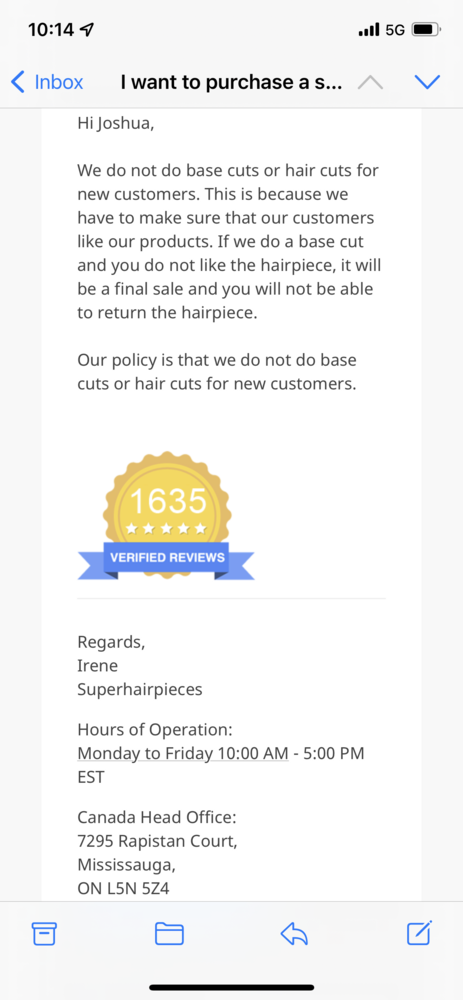Jump to the next message with the down chevron
The height and width of the screenshot is (1000, 463).
427,82
